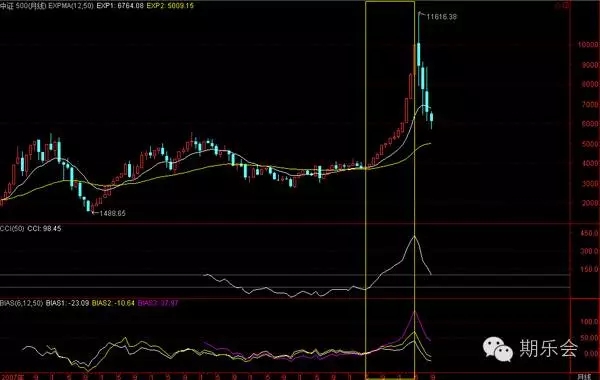Toggle the purple BIAS3 label

click(158, 303)
